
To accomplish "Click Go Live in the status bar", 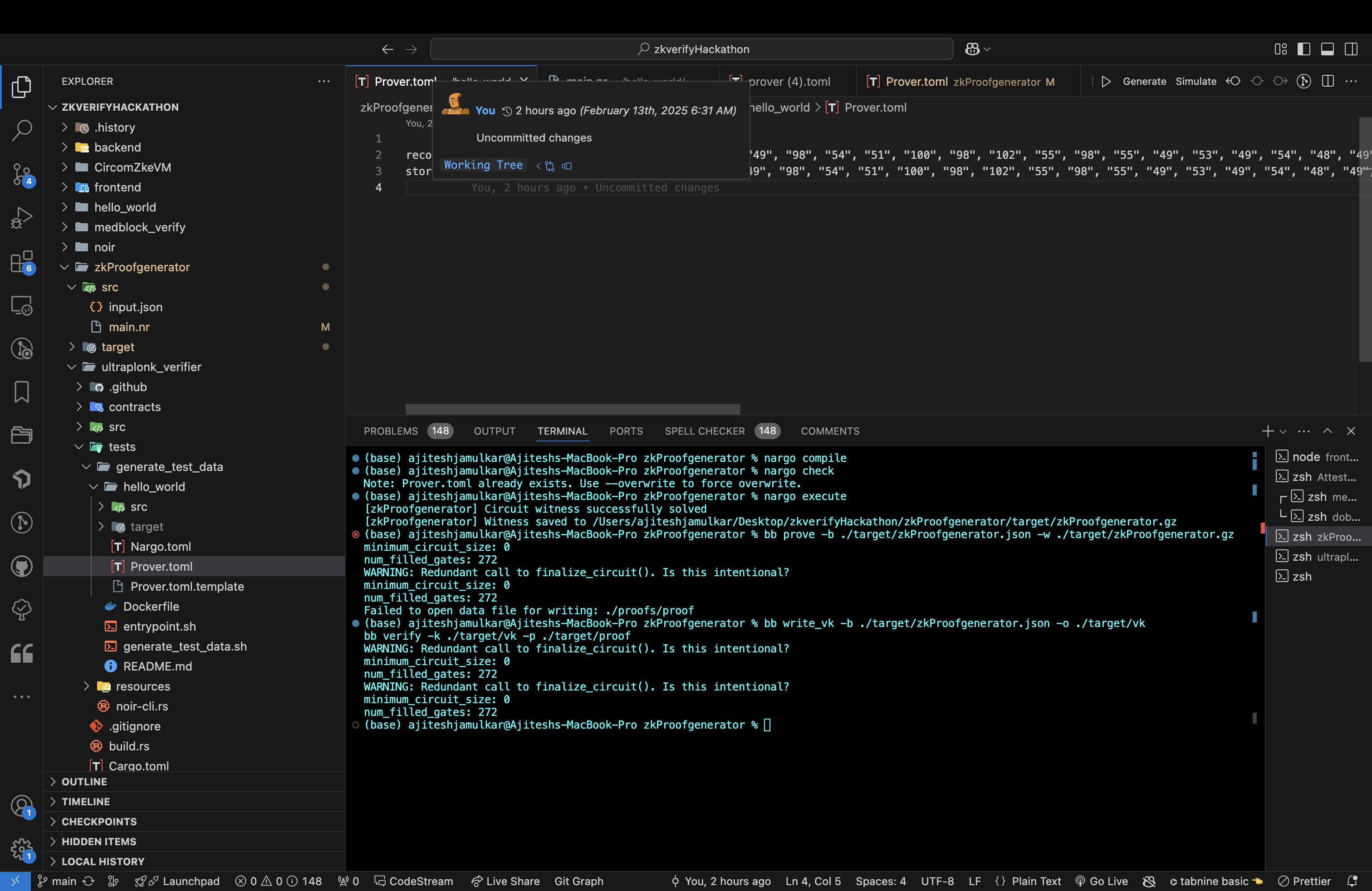I will pyautogui.click(x=1102, y=881).
